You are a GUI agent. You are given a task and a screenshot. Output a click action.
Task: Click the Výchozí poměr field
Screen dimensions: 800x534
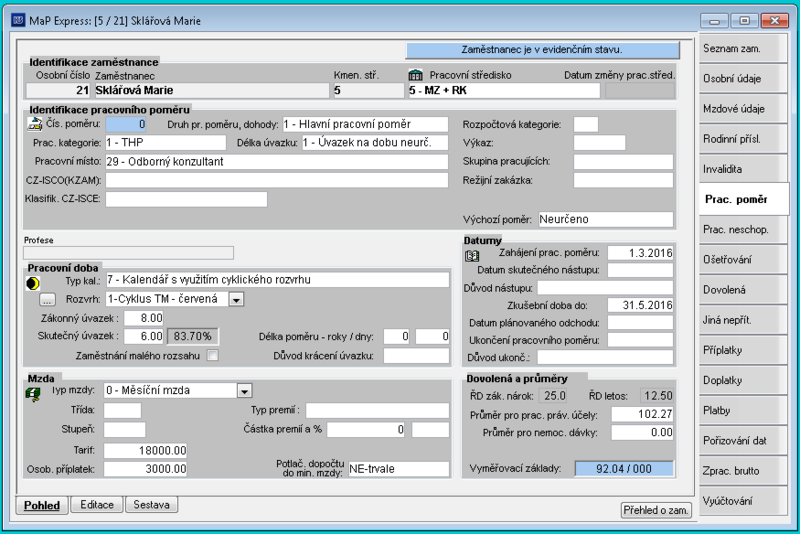[606, 219]
